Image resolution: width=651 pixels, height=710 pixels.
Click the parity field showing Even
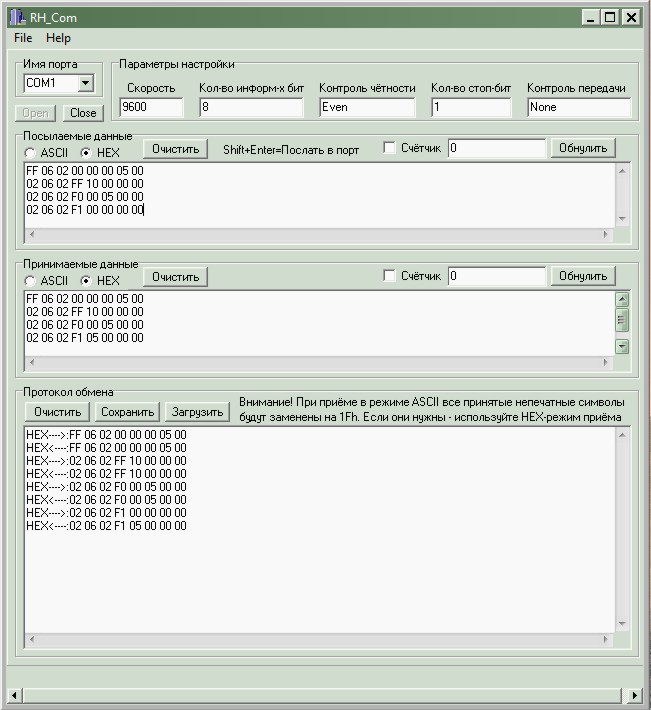[x=367, y=107]
